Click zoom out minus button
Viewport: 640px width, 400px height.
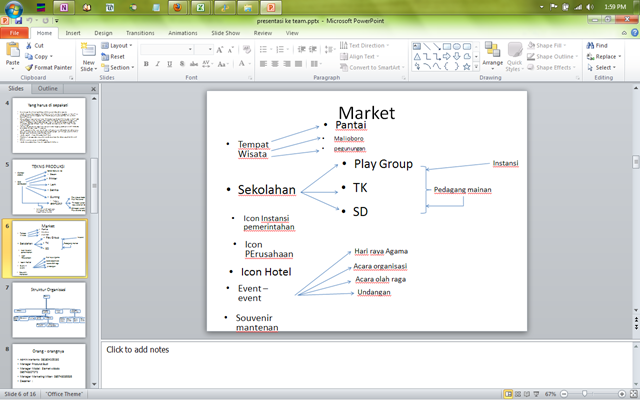click(x=564, y=394)
